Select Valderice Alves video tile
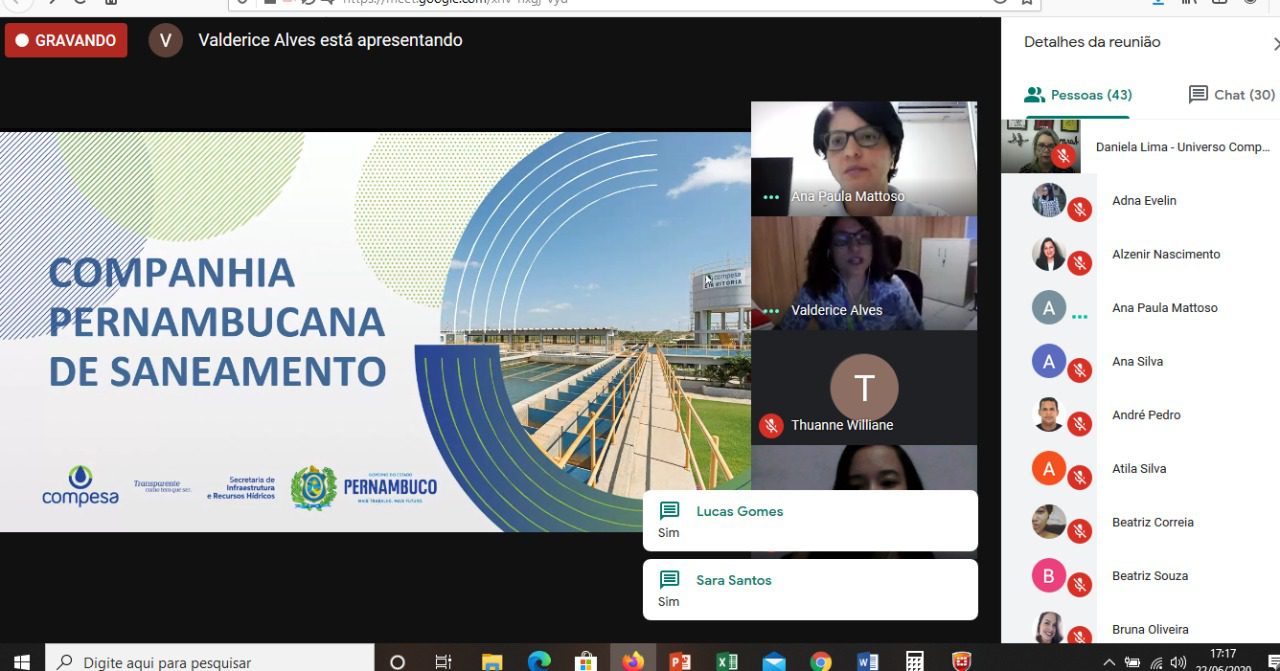 [863, 272]
